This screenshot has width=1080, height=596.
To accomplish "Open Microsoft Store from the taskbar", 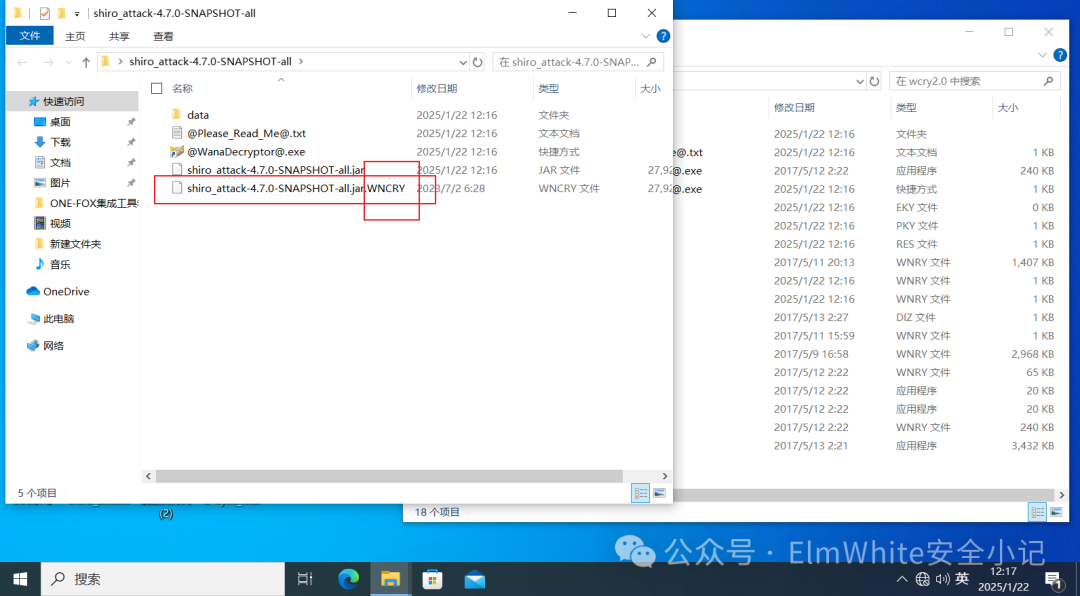I will point(433,579).
